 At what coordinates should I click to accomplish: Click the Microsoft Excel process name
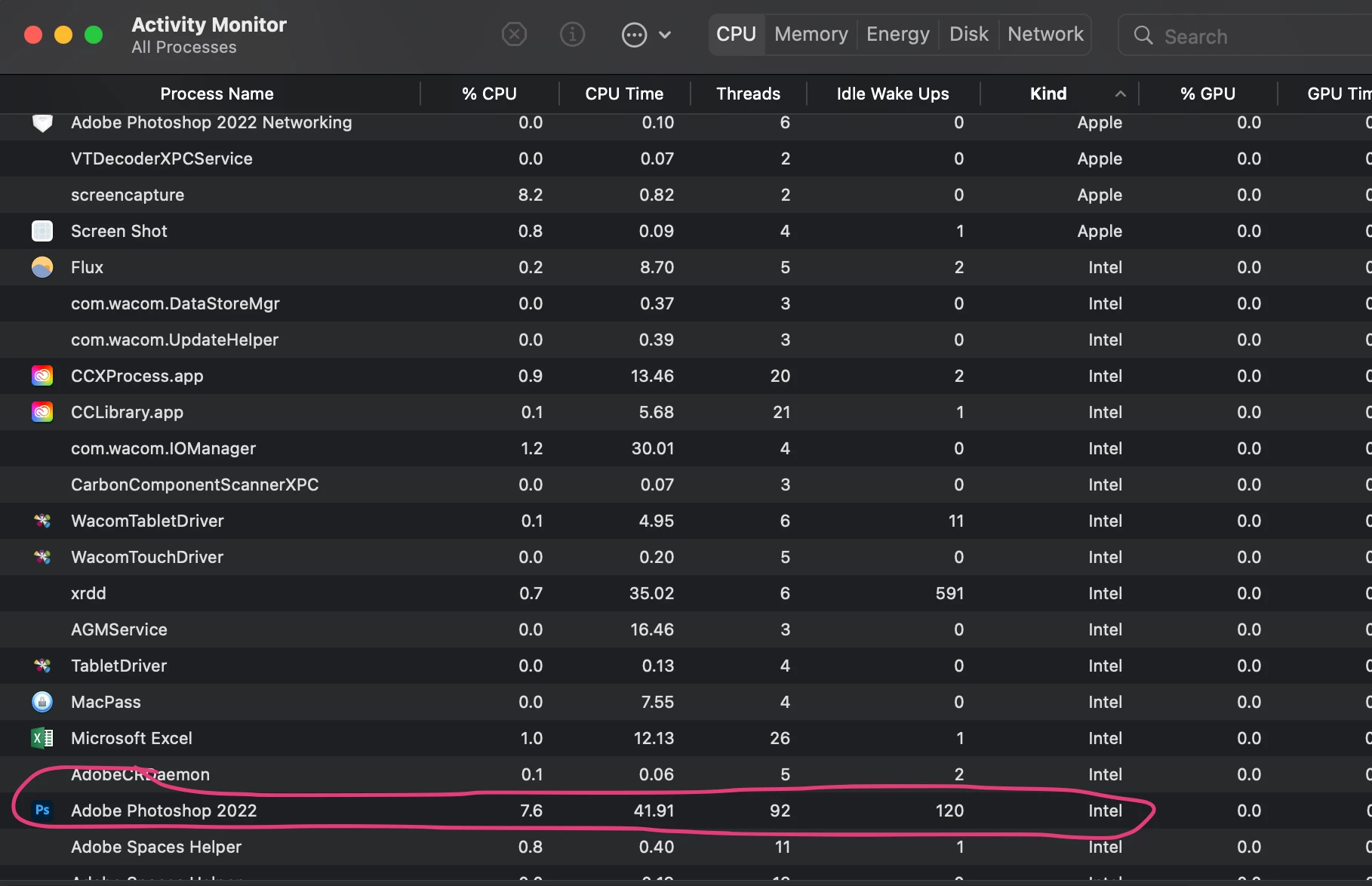pos(131,738)
